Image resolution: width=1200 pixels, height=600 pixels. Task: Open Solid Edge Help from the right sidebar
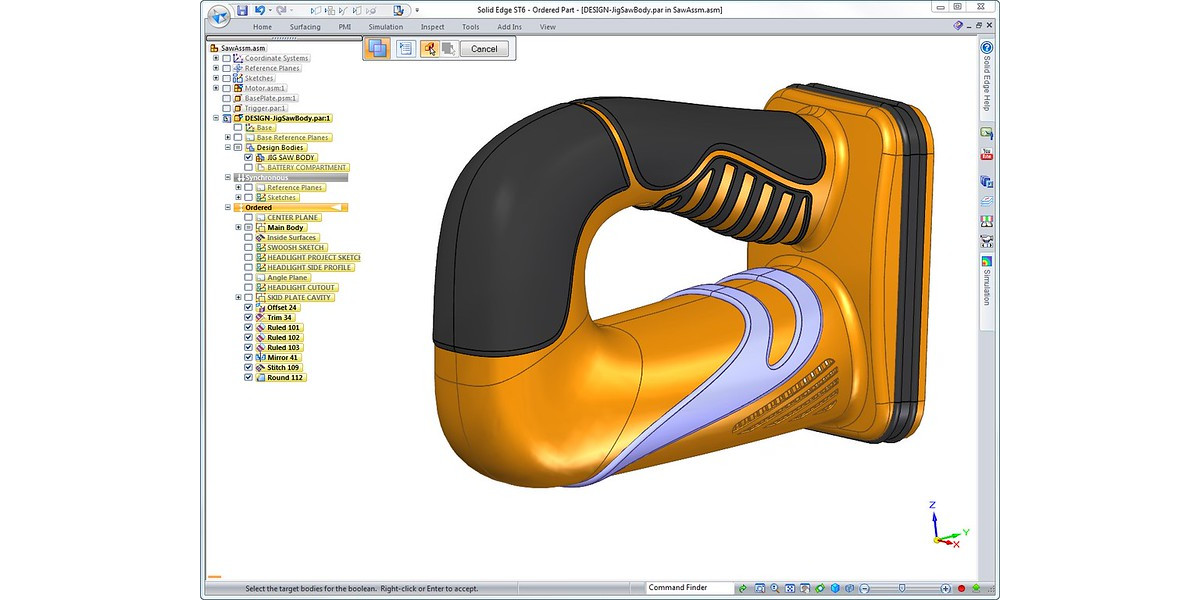[x=986, y=48]
